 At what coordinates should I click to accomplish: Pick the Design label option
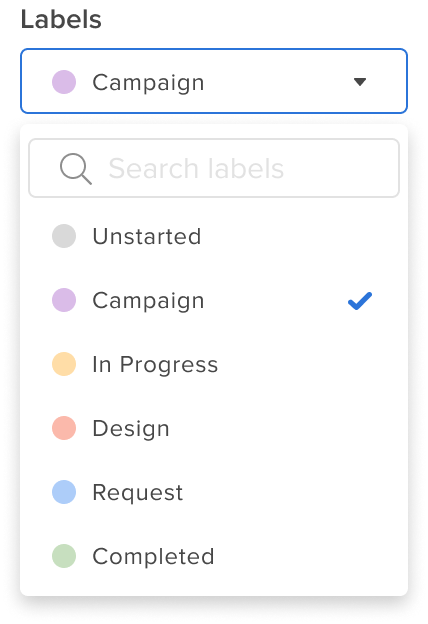[x=214, y=428]
